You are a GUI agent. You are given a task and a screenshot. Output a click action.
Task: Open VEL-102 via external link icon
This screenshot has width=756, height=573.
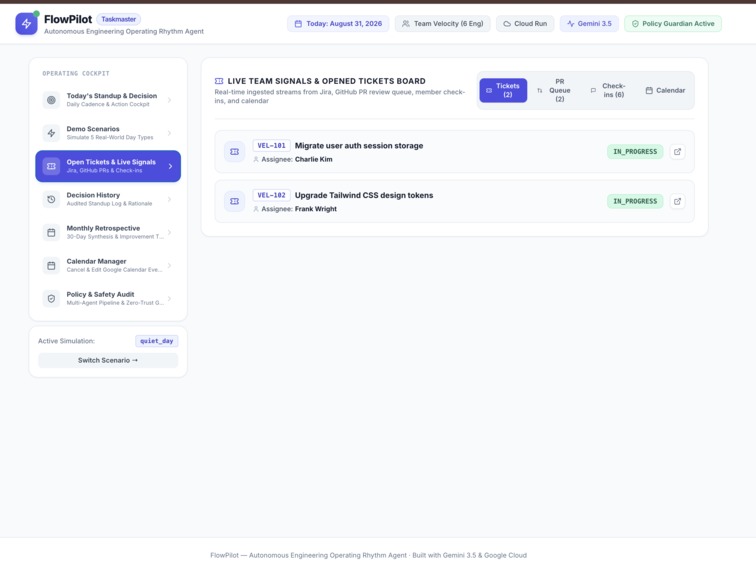coord(677,201)
